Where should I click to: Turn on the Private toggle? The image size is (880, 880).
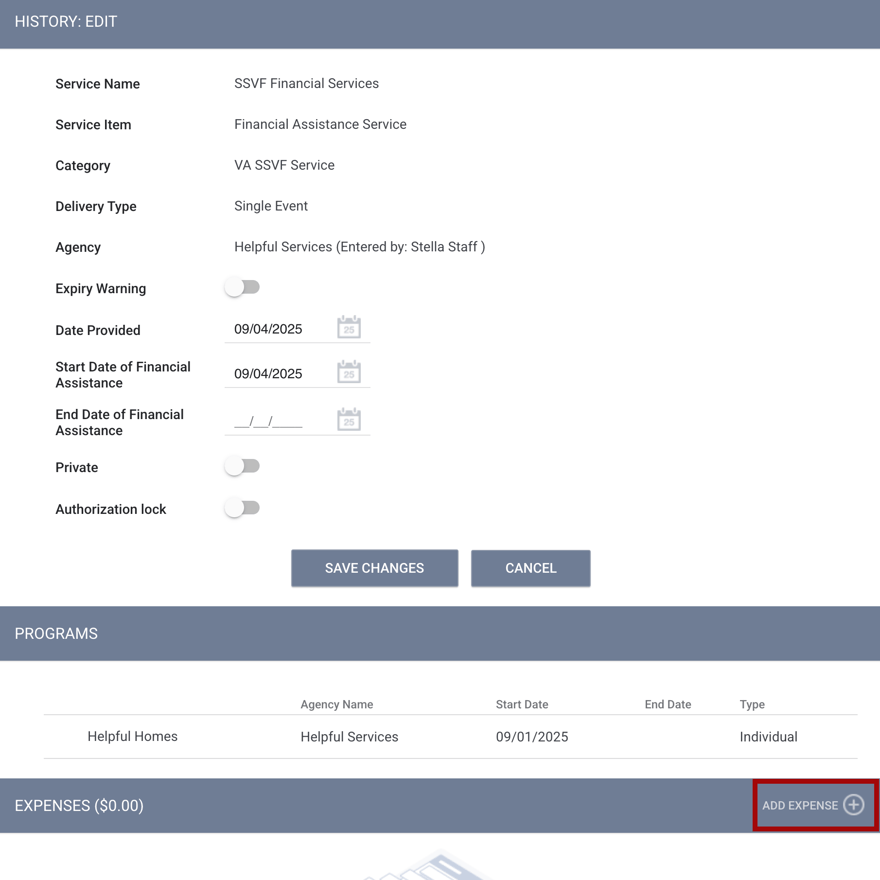tap(242, 466)
